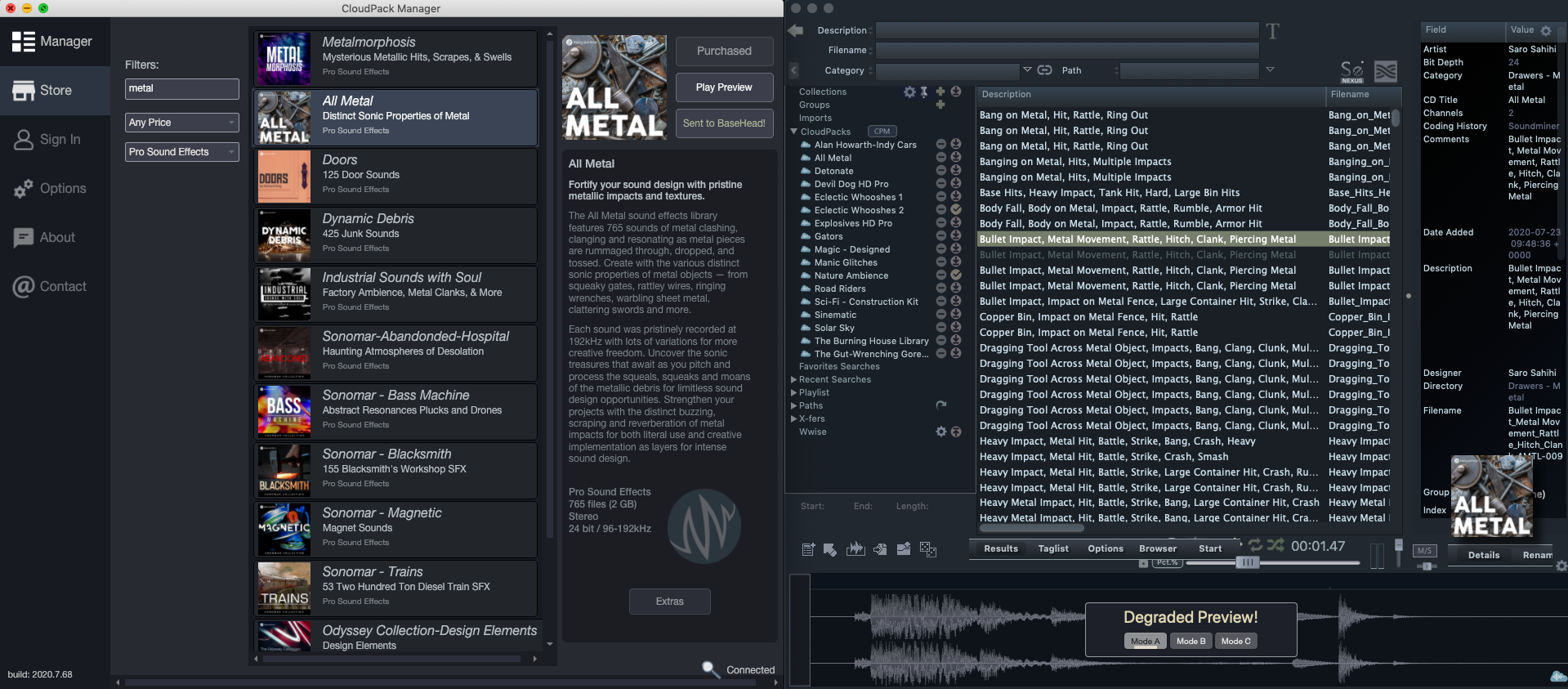Open Collections gear settings

click(x=909, y=92)
